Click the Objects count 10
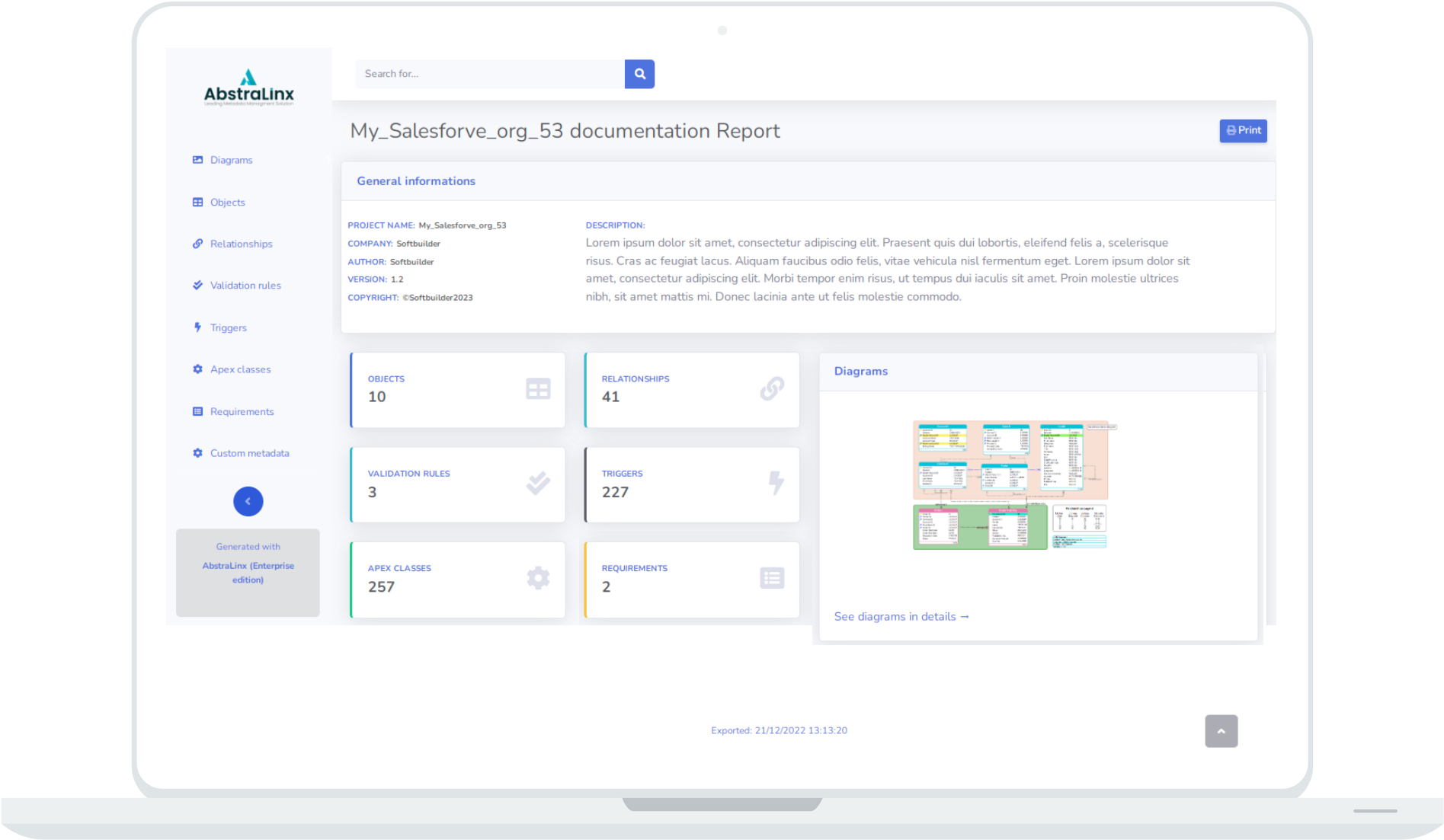The image size is (1444, 840). [x=377, y=397]
